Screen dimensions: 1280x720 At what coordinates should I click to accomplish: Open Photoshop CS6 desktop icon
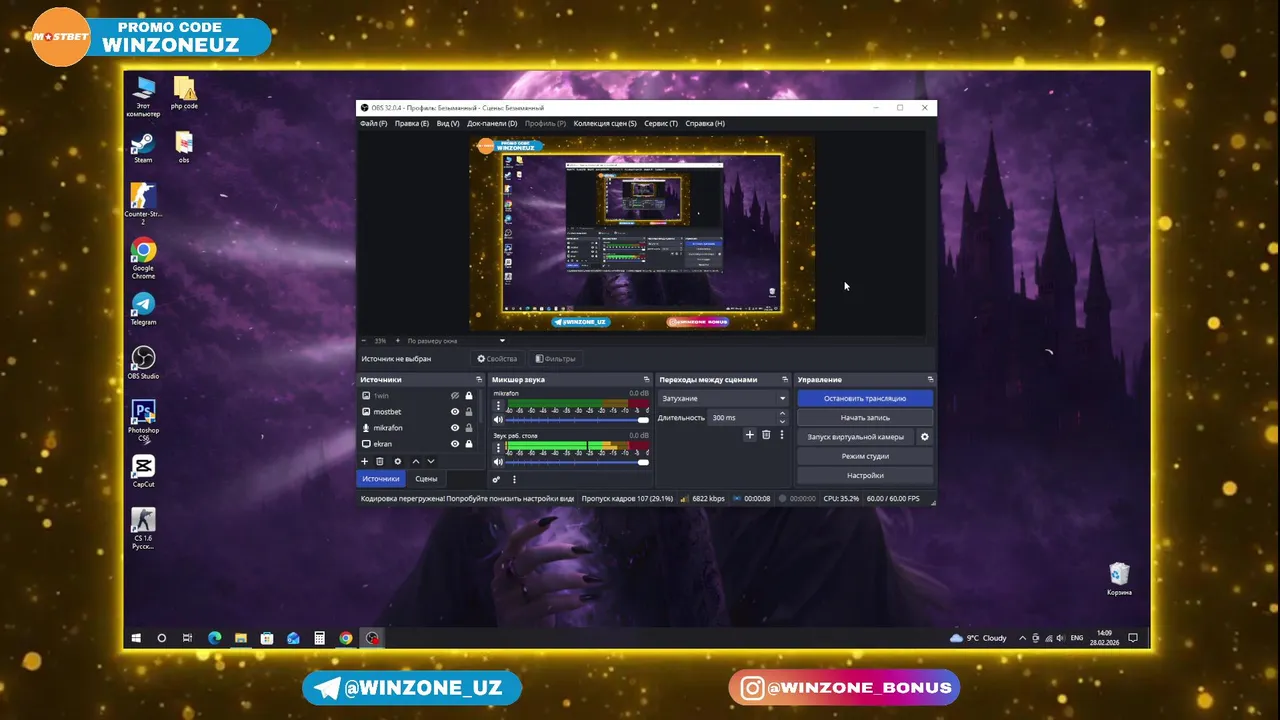pos(143,420)
